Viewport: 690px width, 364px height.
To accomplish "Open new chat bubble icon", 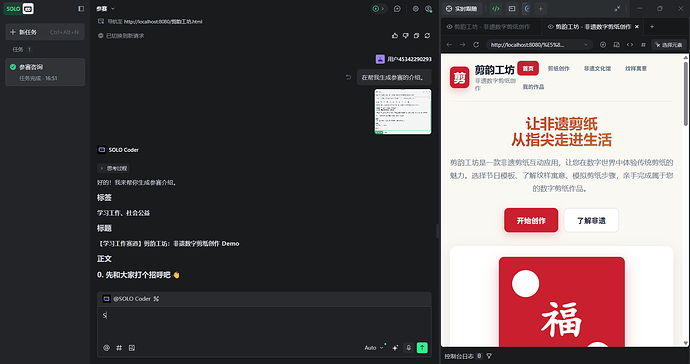I will 397,8.
